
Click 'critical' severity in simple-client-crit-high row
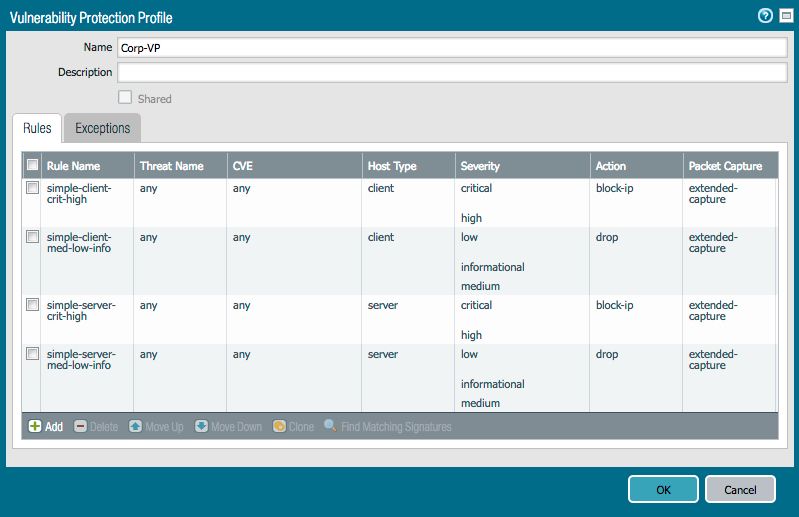tap(476, 188)
